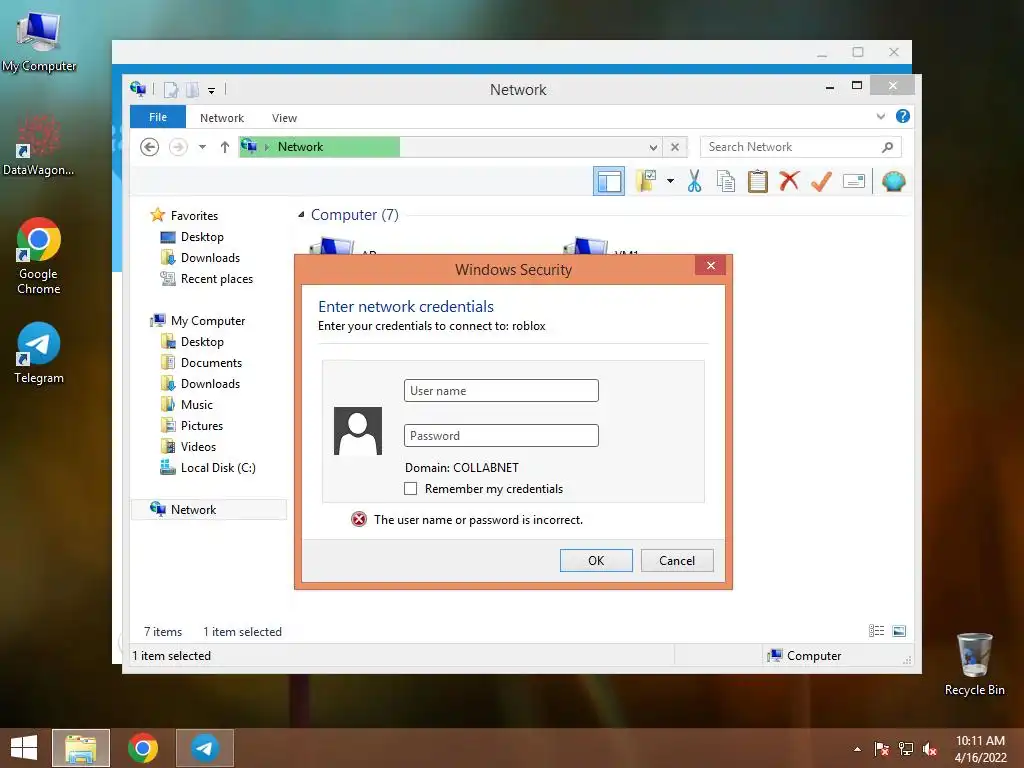The image size is (1024, 768).
Task: Click the stop loading X button
Action: point(675,148)
